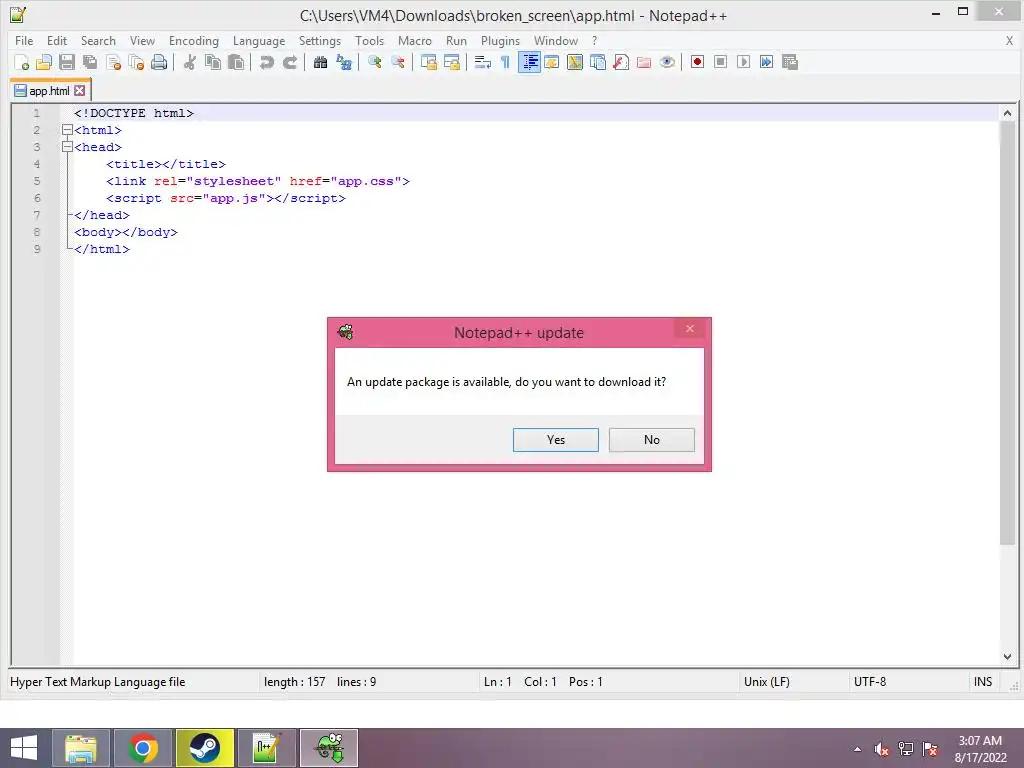Screen dimensions: 1024x768
Task: Open Windows Start button on taskbar
Action: [24, 748]
